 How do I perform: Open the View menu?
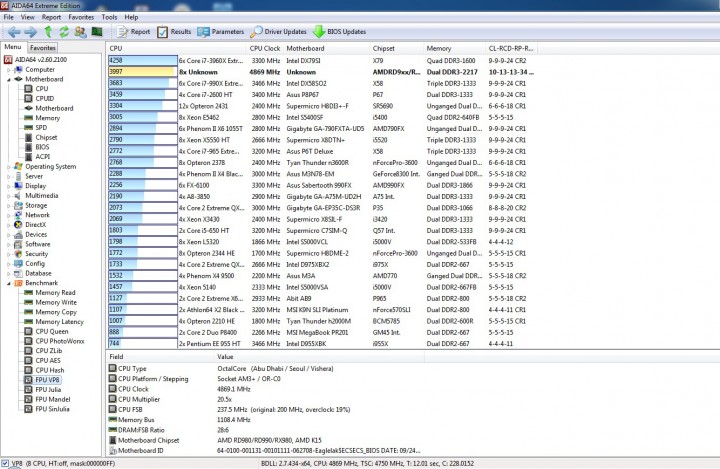tap(28, 17)
